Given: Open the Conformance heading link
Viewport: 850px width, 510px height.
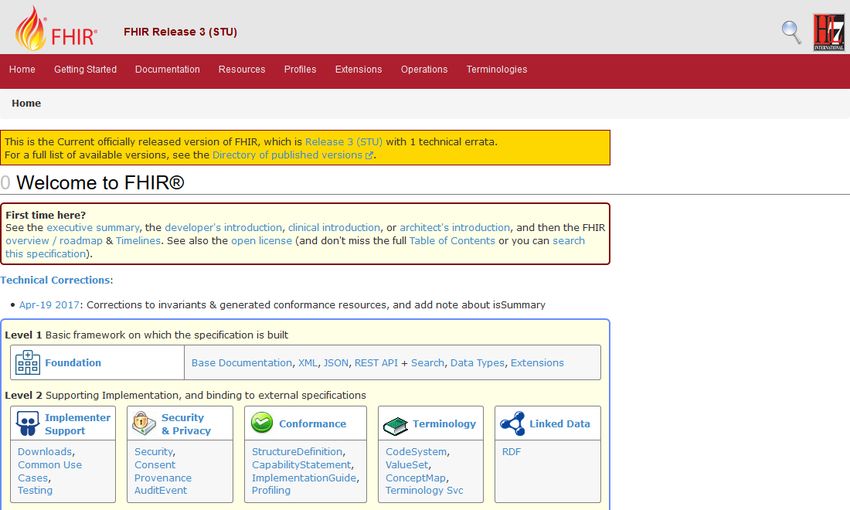Looking at the screenshot, I should 313,424.
